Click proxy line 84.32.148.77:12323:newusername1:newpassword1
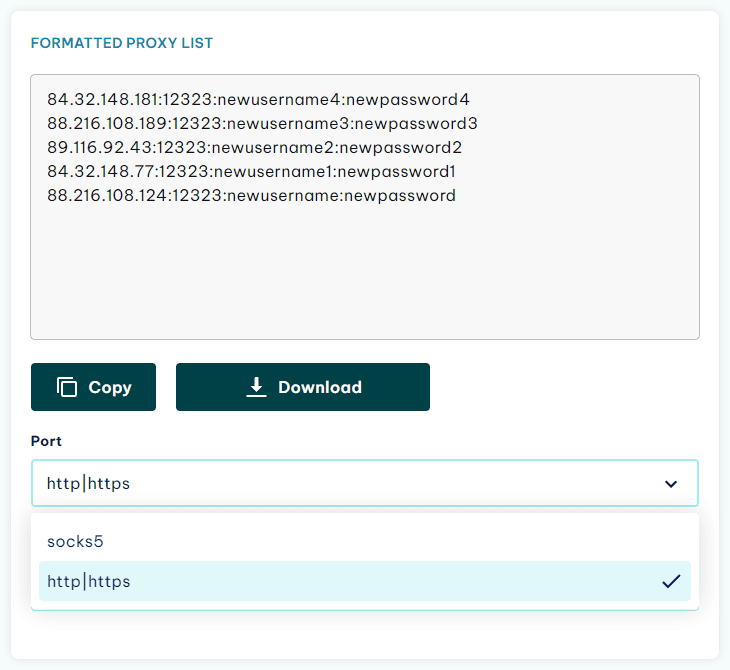The height and width of the screenshot is (670, 730). tap(251, 171)
